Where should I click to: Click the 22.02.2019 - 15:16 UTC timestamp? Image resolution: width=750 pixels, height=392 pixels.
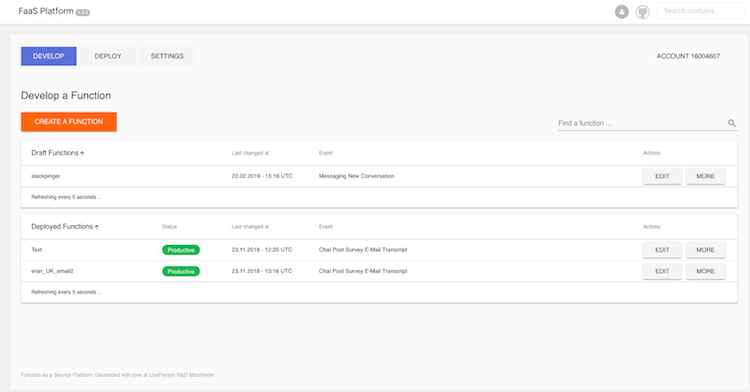point(262,176)
